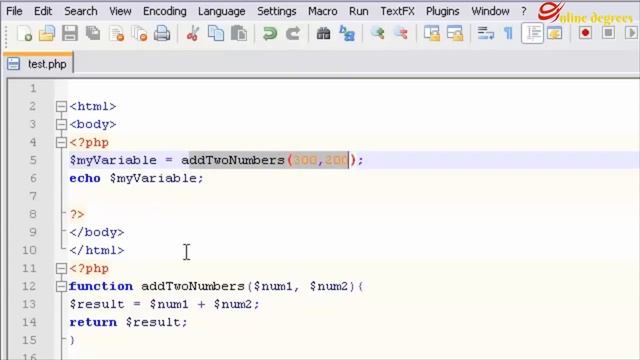Open Find with the binoculars icon
Viewport: 640px width, 360px height.
323,33
